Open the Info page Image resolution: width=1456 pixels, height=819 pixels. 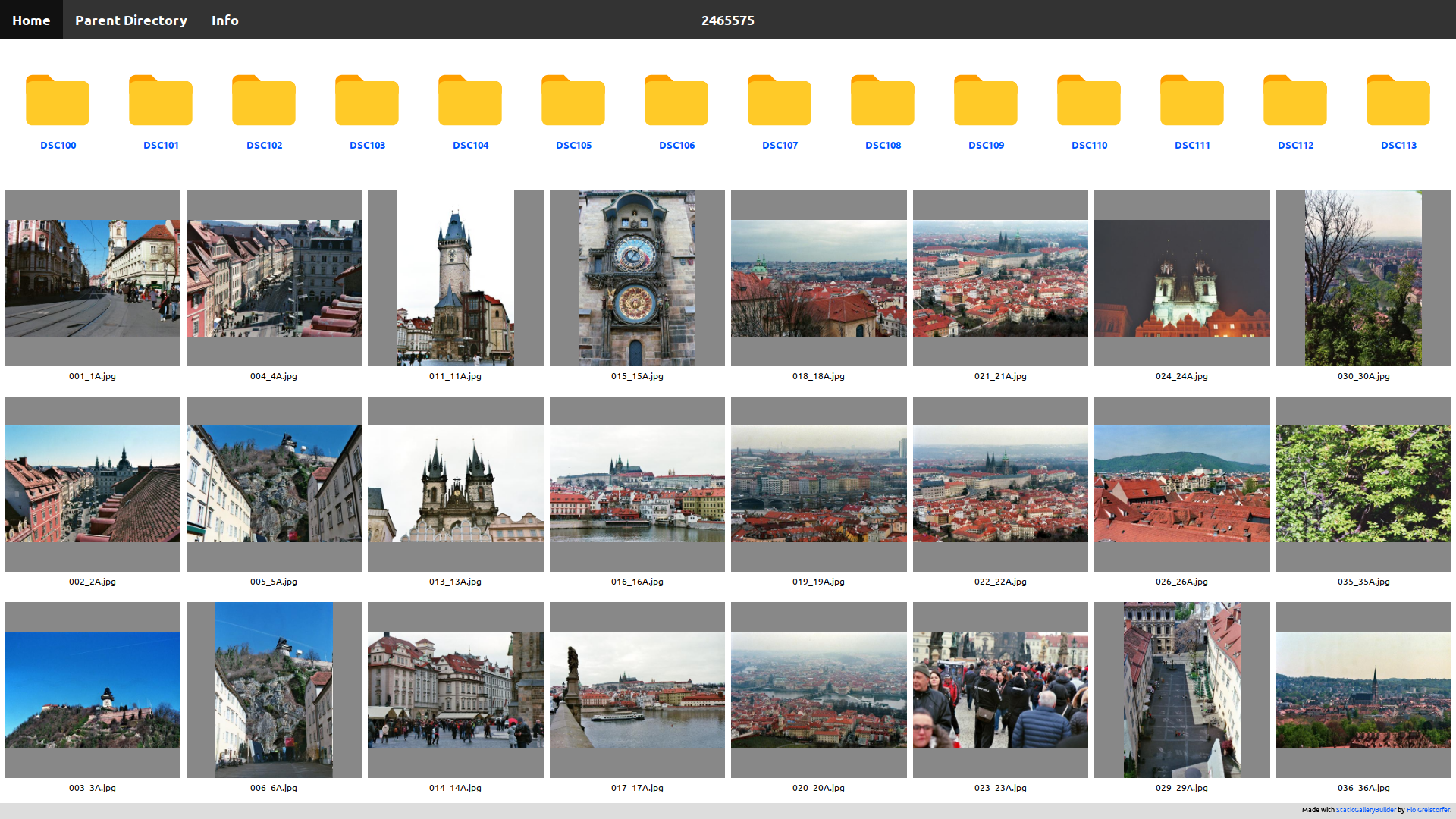click(224, 20)
